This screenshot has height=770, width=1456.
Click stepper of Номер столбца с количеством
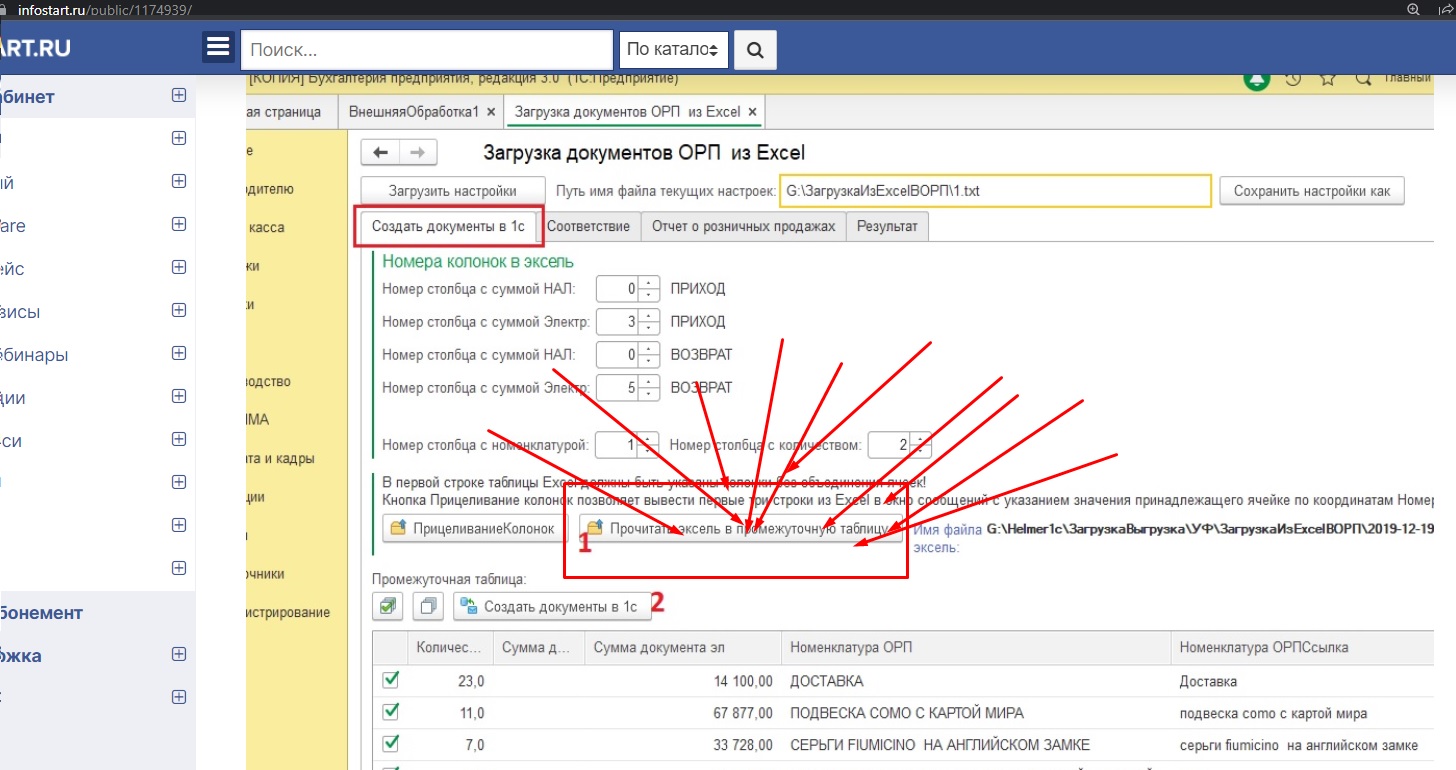click(922, 445)
